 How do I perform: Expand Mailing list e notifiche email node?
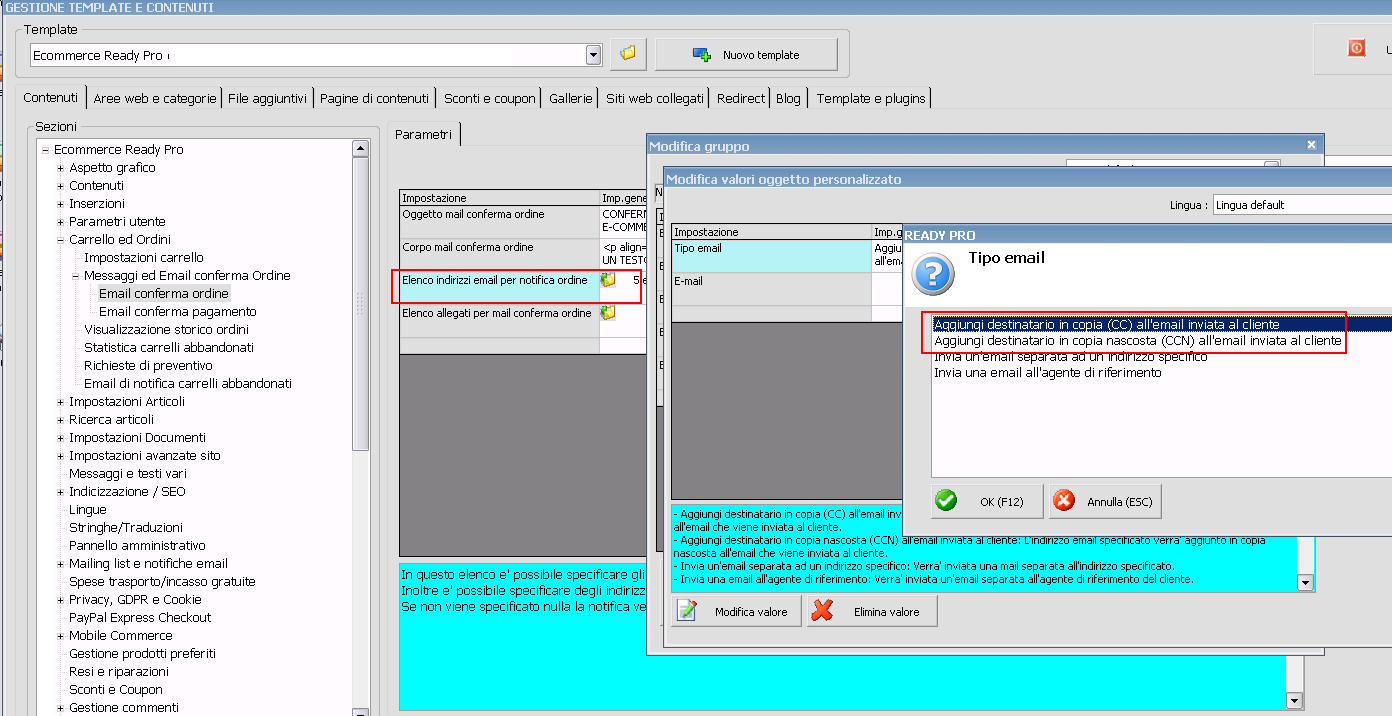[61, 564]
